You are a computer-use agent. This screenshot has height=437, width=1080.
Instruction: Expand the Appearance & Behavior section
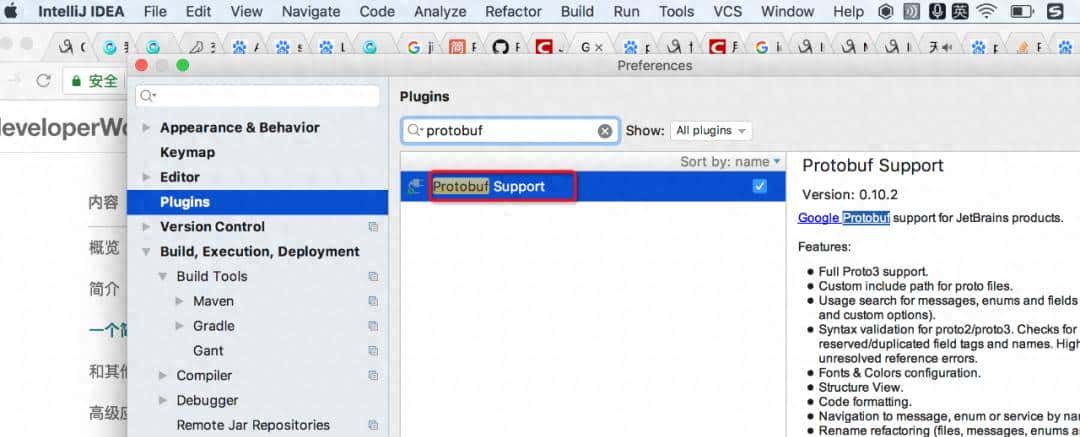tap(145, 128)
